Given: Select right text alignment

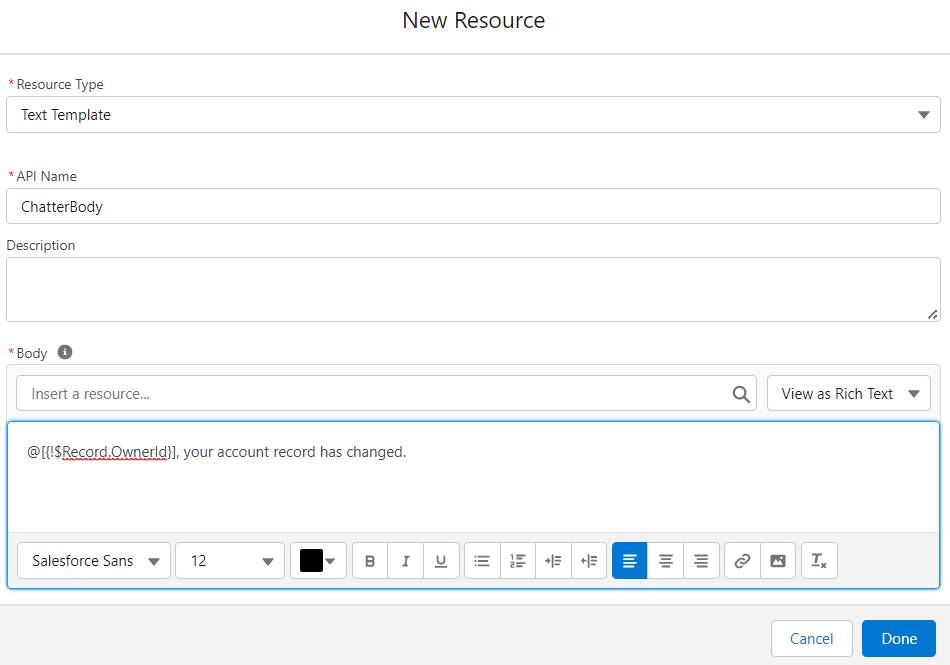Looking at the screenshot, I should point(701,561).
